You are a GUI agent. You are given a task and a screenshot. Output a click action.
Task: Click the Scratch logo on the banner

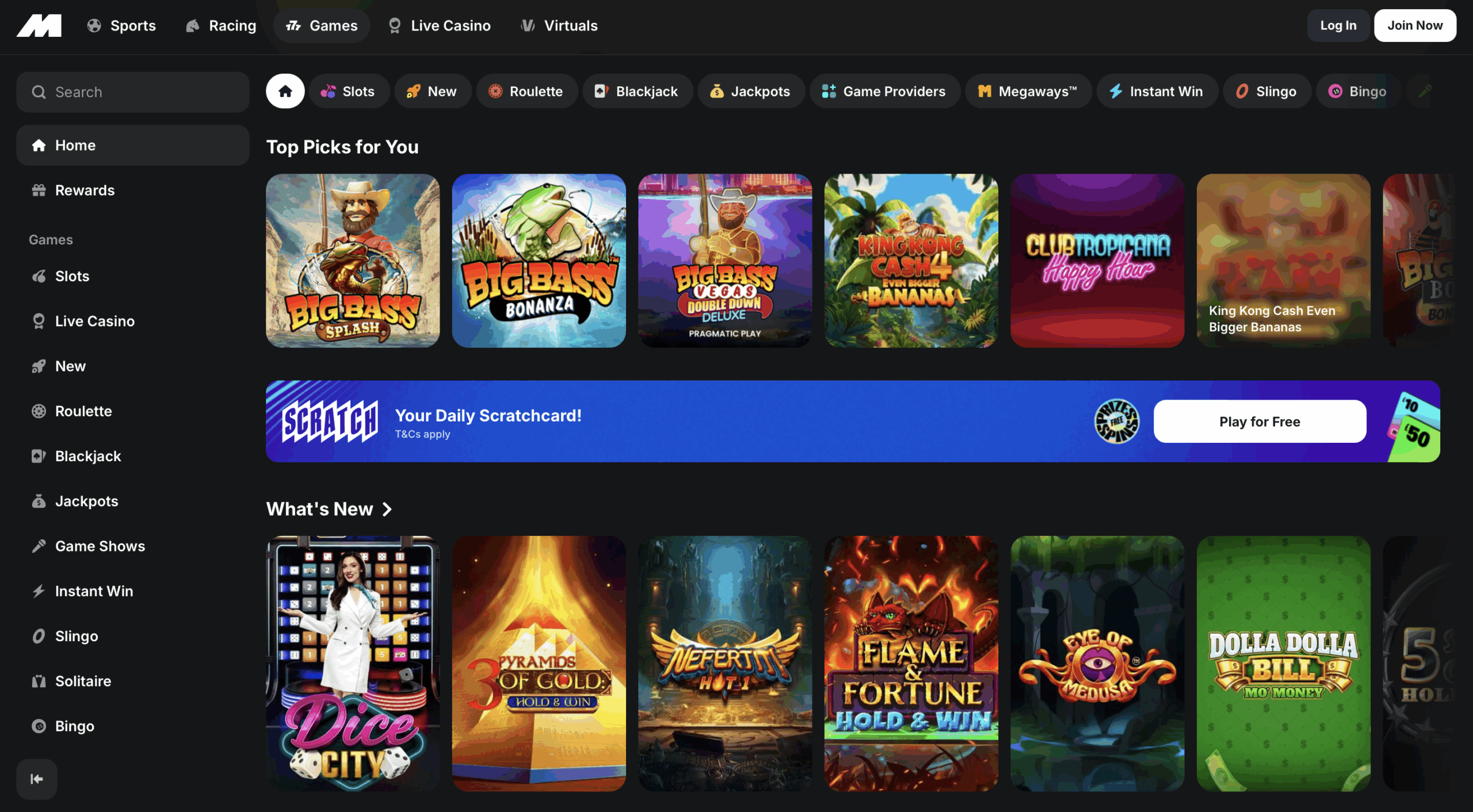point(330,421)
